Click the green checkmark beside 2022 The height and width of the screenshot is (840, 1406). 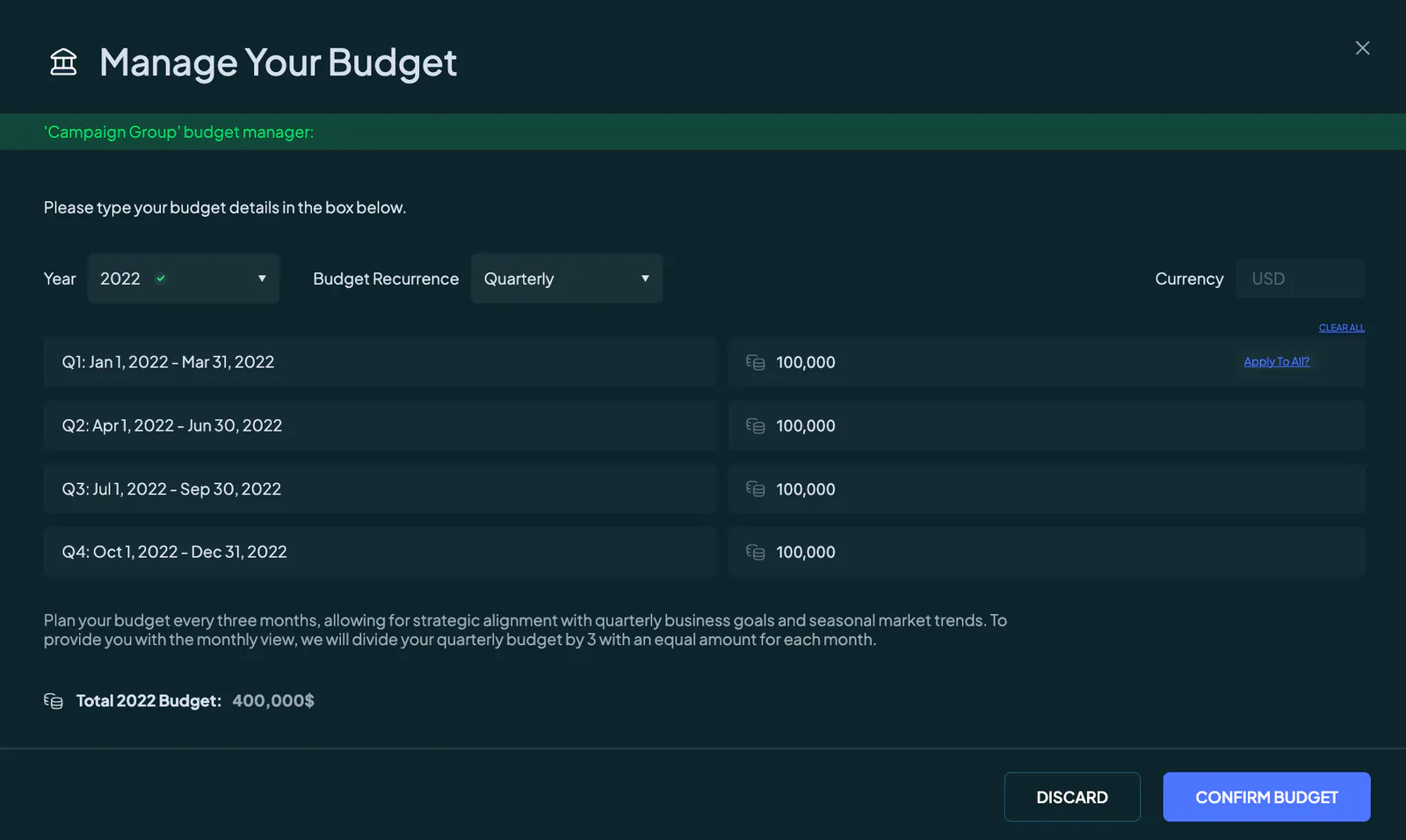(x=161, y=279)
